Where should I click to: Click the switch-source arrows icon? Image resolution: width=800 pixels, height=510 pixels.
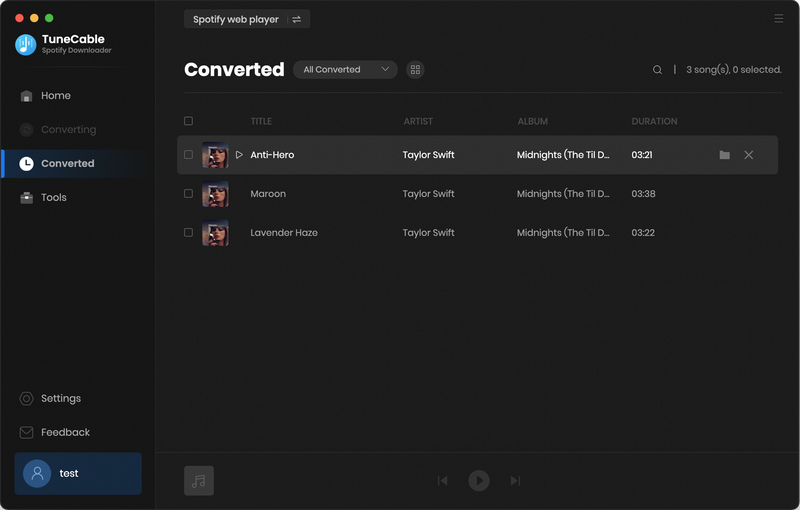(296, 19)
